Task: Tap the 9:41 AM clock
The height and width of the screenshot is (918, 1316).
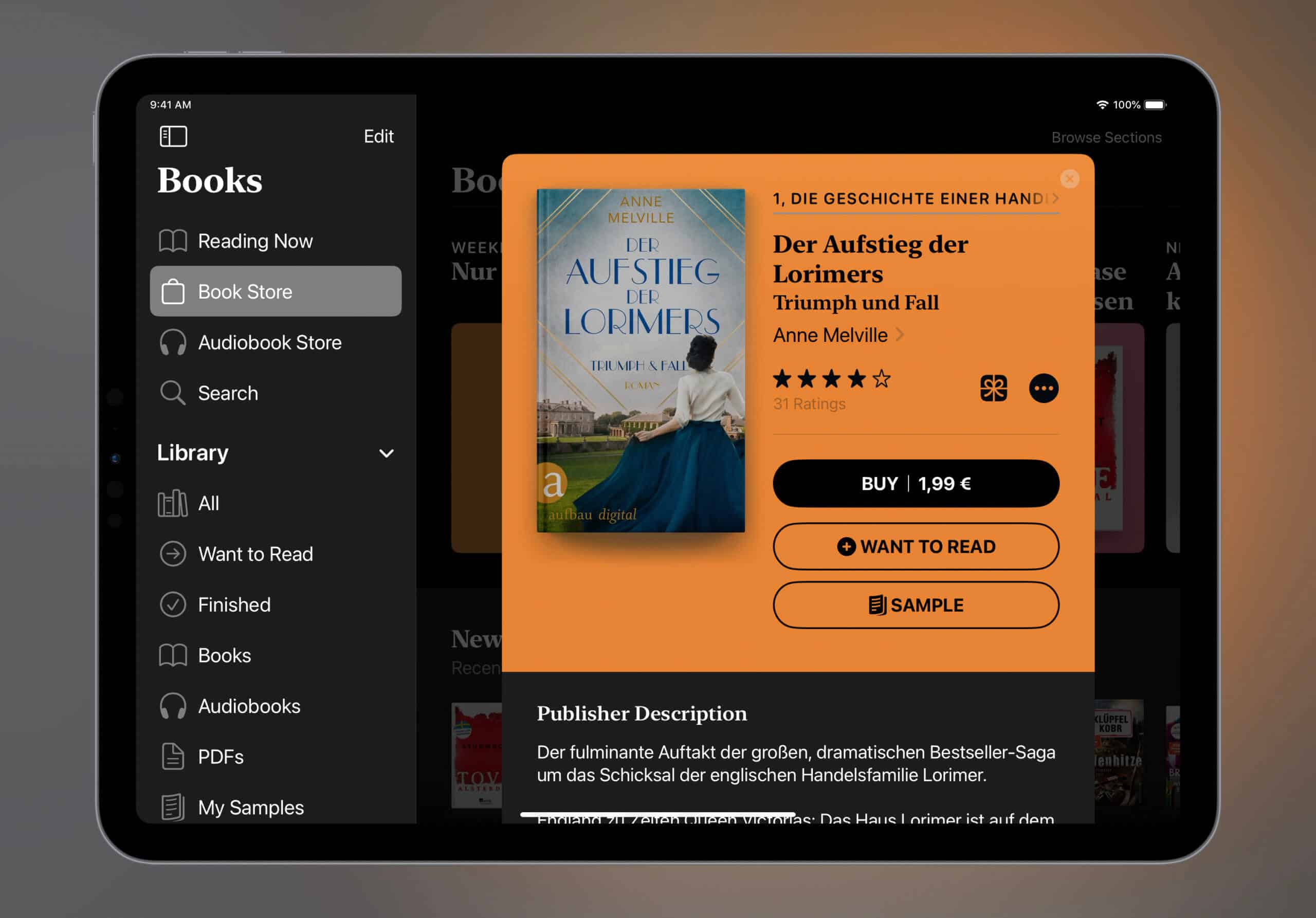Action: tap(170, 105)
